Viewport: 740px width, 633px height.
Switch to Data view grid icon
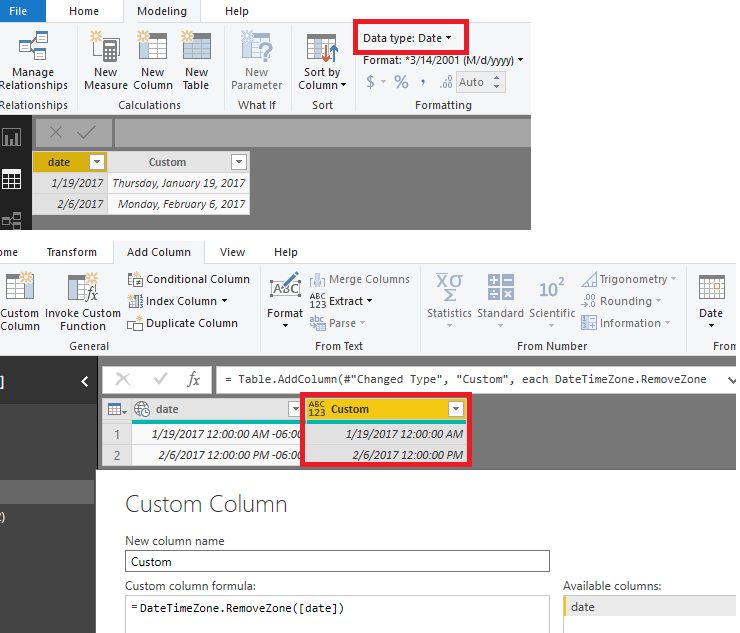pos(11,179)
